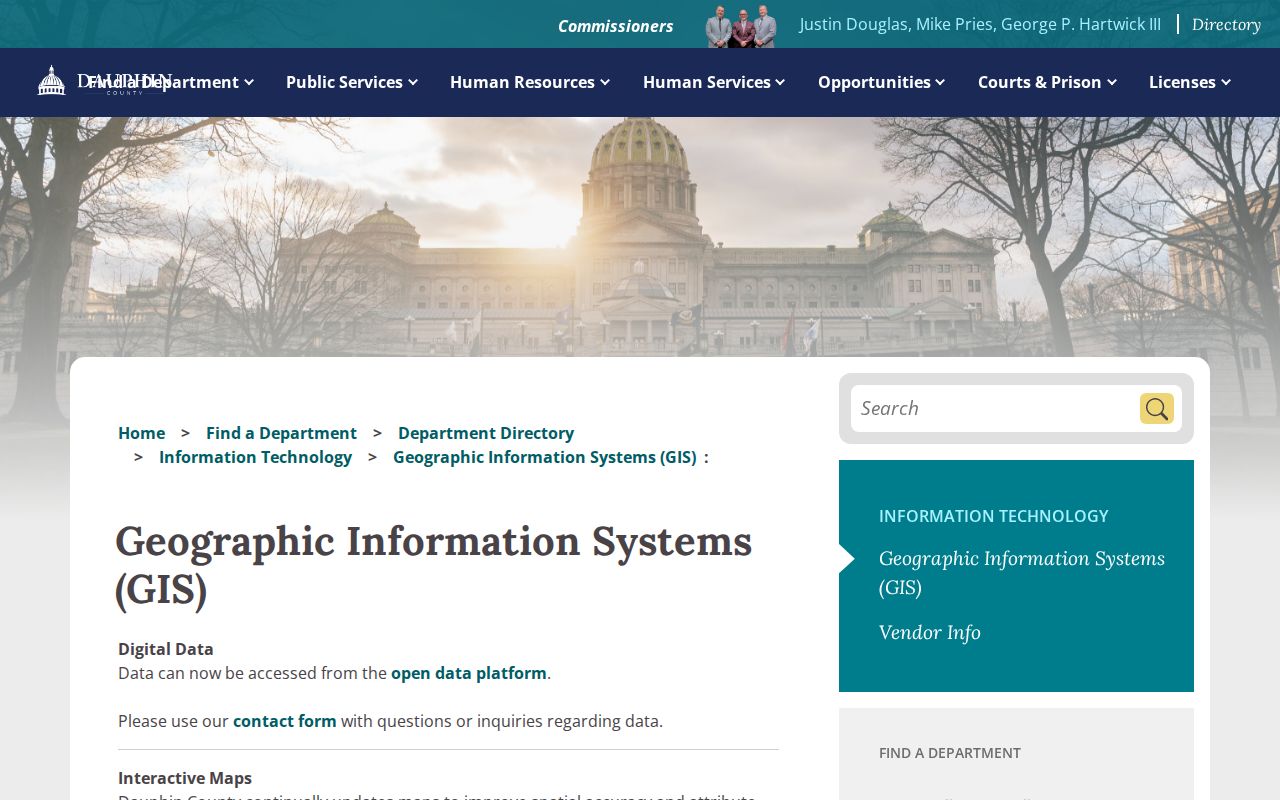Screen dimensions: 1280x800
Task: Open the Opportunities menu
Action: (874, 82)
